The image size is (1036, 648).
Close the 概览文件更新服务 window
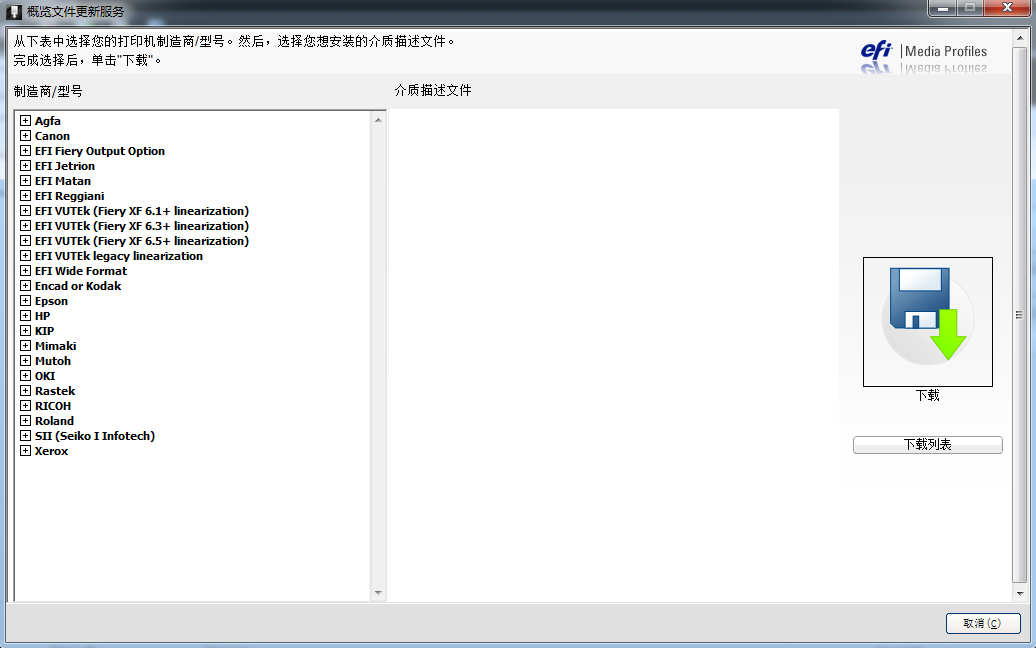click(1007, 8)
